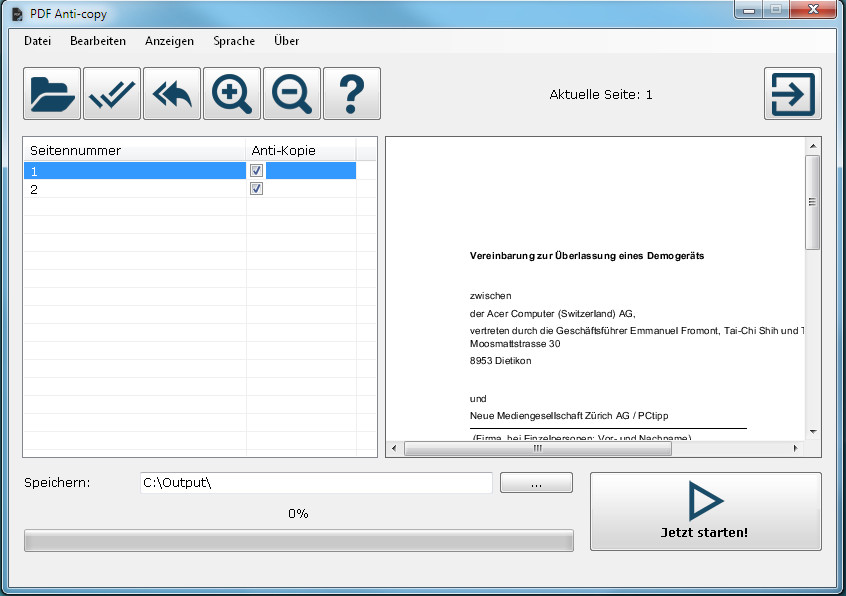Zoom out with the magnifier minus icon

tap(291, 94)
